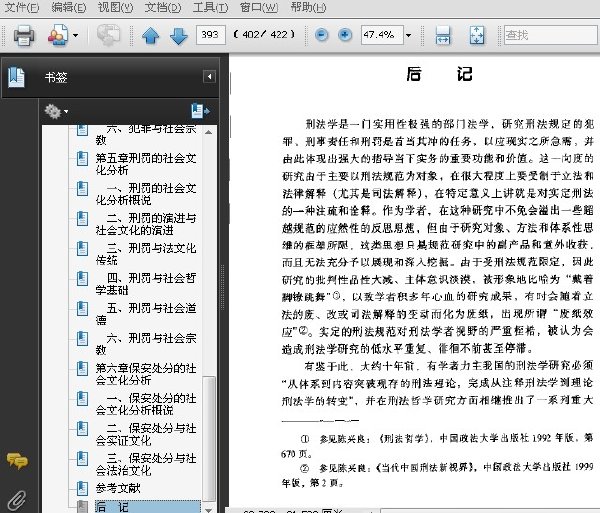Expand the collaborate icon dropdown arrow

[x=75, y=36]
